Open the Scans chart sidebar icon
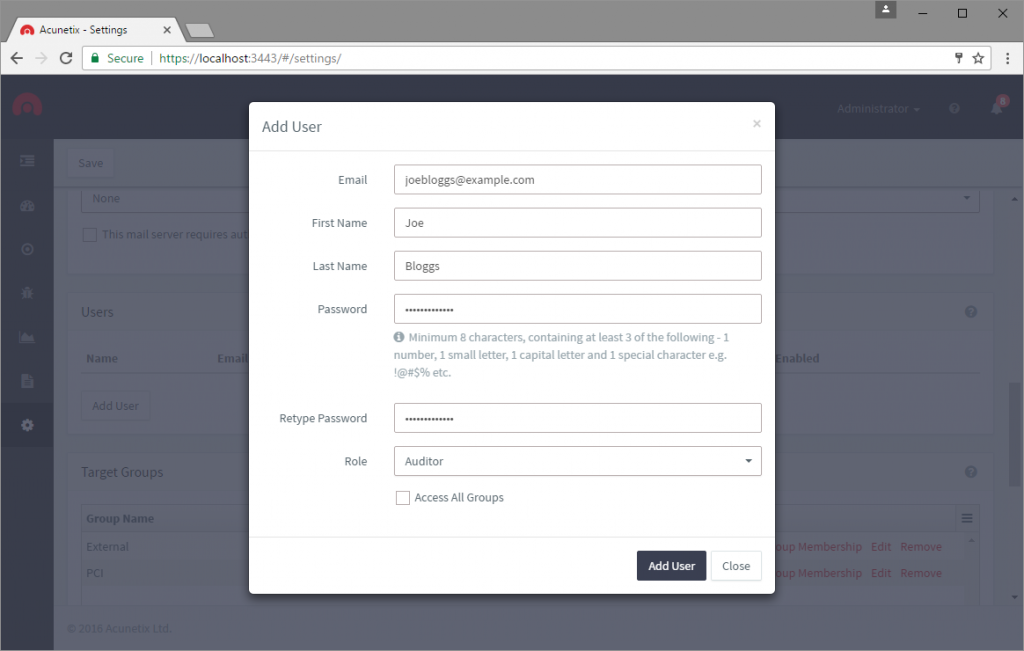 (x=27, y=337)
